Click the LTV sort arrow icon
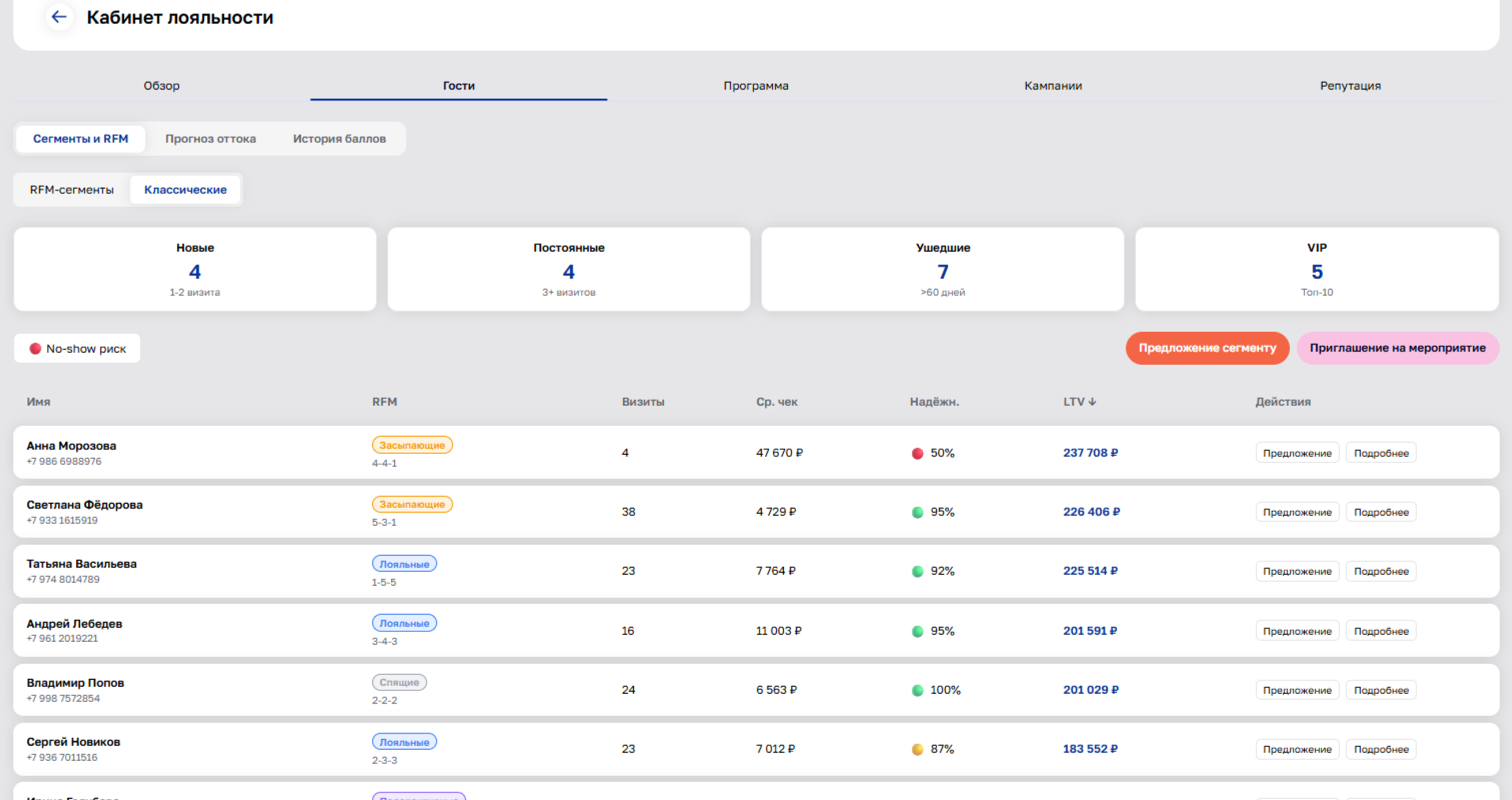1512x800 pixels. [x=1093, y=402]
